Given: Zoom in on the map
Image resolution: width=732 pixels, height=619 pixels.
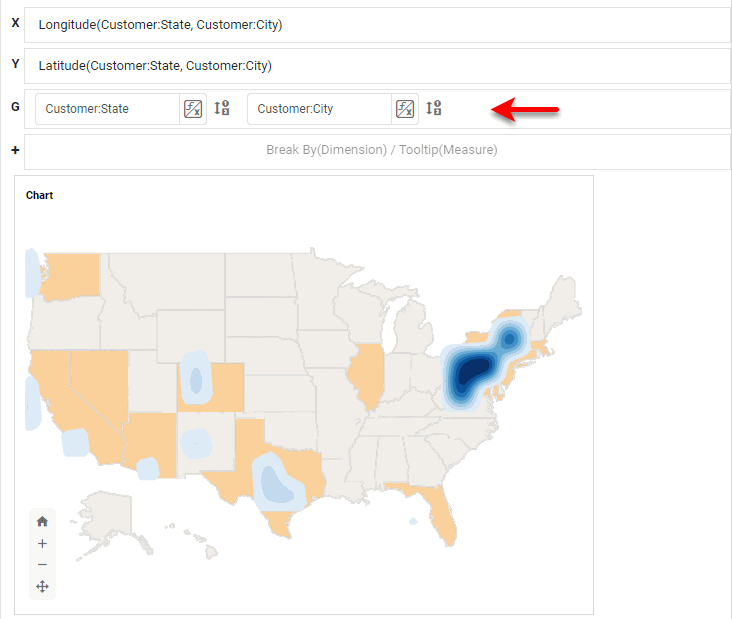Looking at the screenshot, I should [x=42, y=543].
